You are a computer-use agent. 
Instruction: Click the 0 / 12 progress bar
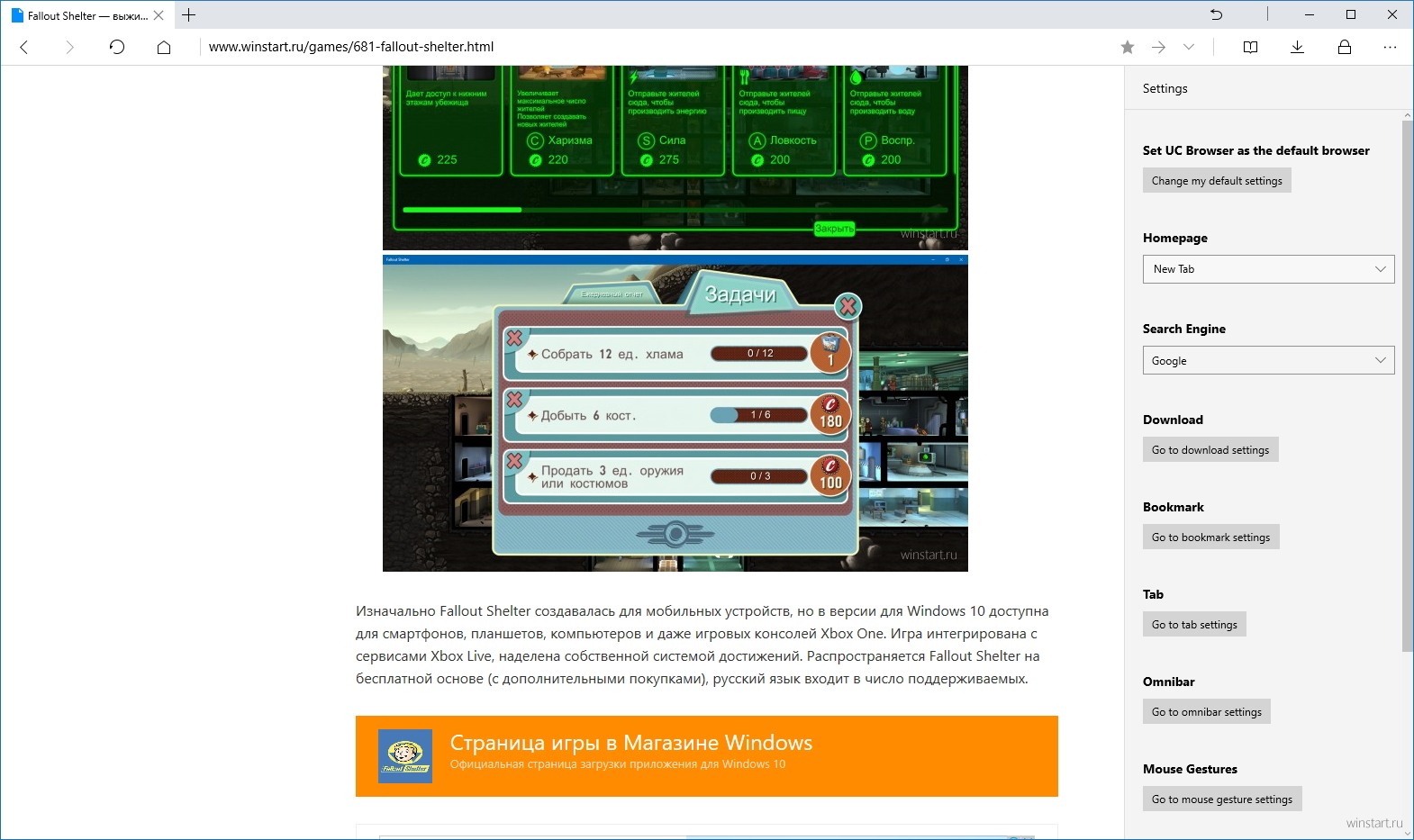[760, 354]
